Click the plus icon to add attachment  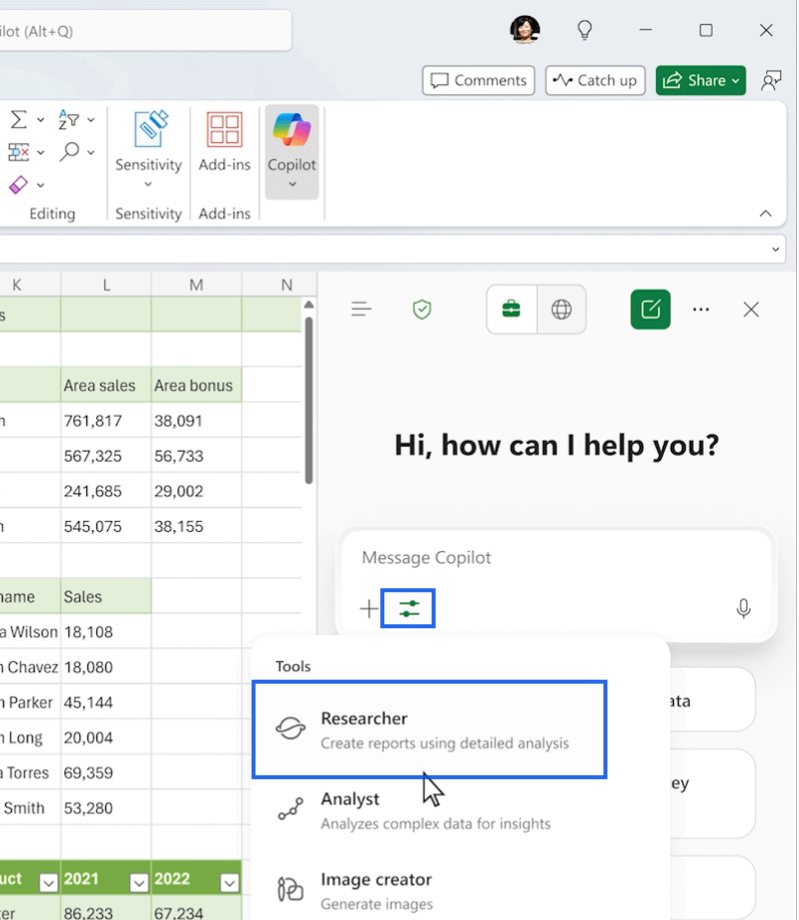pos(369,608)
